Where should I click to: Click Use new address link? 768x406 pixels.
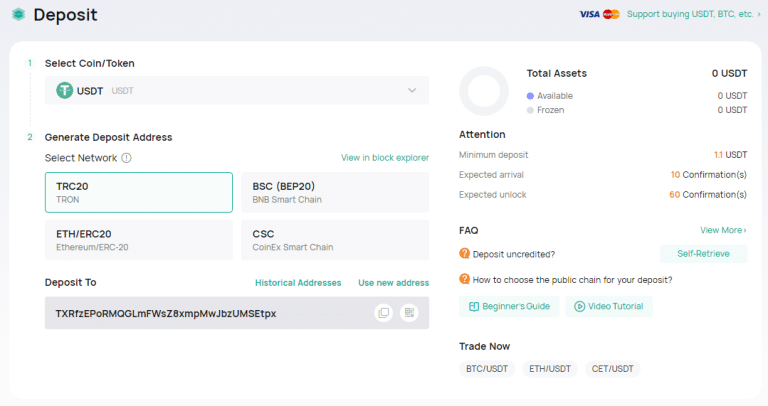(393, 283)
